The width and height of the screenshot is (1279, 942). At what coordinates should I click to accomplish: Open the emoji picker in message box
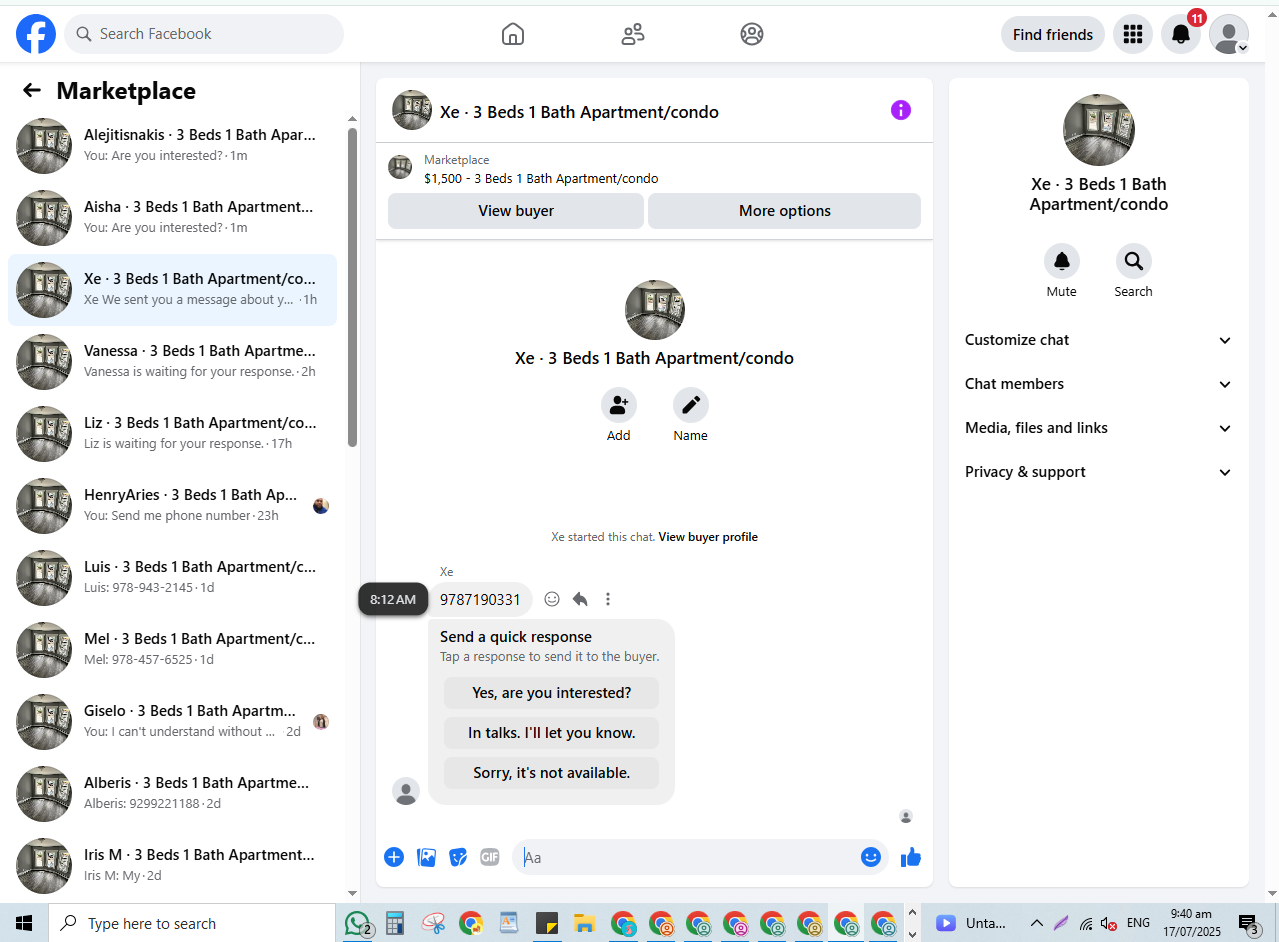pos(871,857)
